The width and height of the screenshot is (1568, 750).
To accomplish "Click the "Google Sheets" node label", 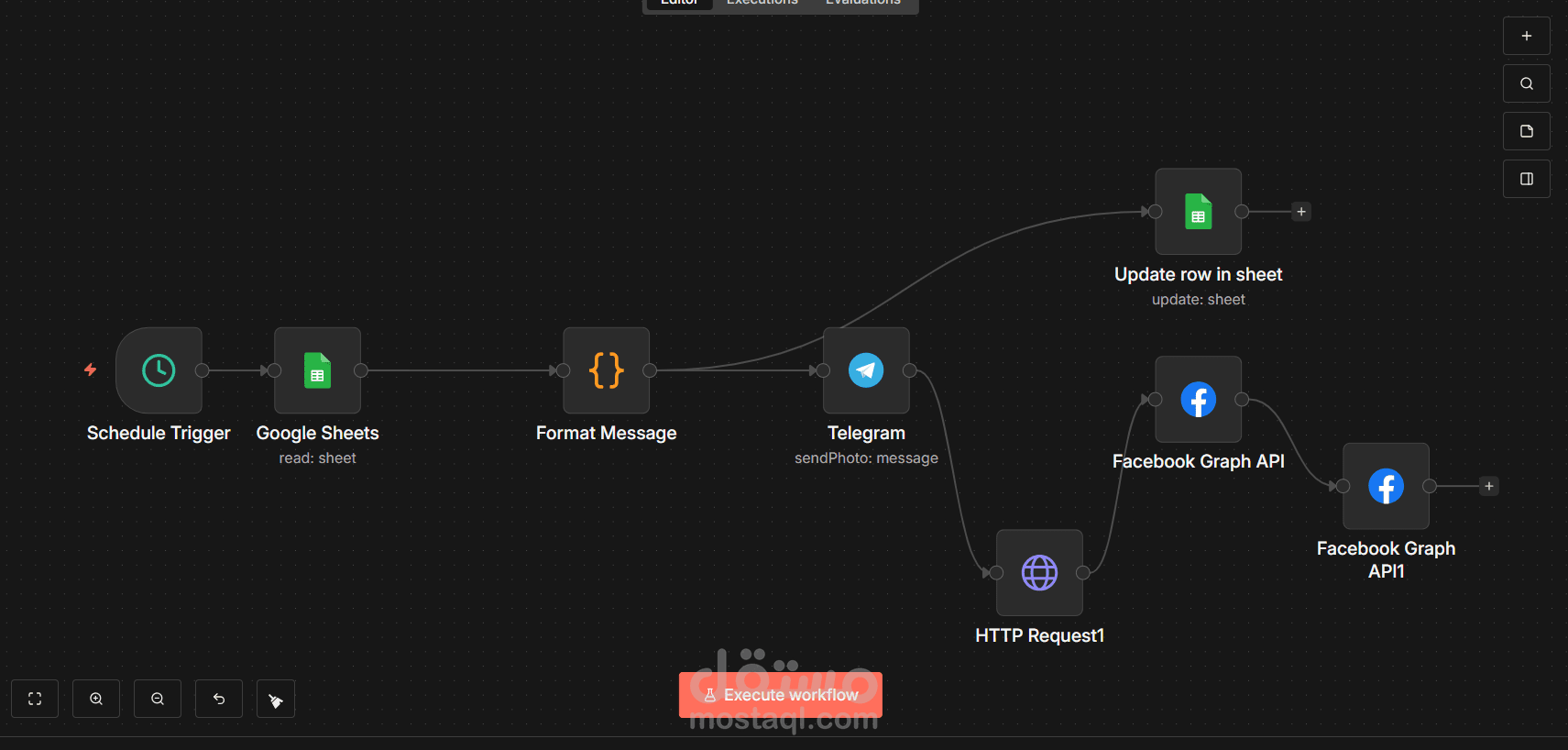I will (317, 433).
